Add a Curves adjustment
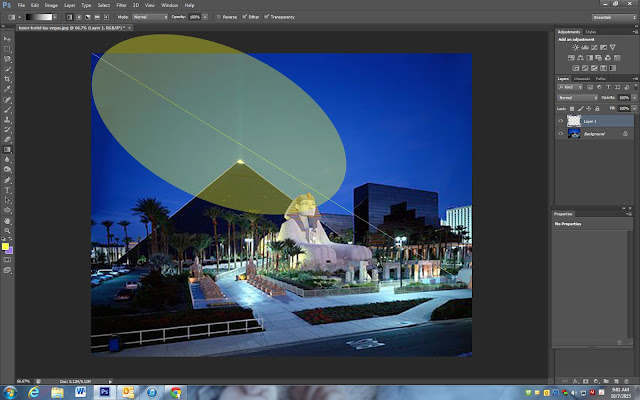Image resolution: width=640 pixels, height=400 pixels. (594, 48)
